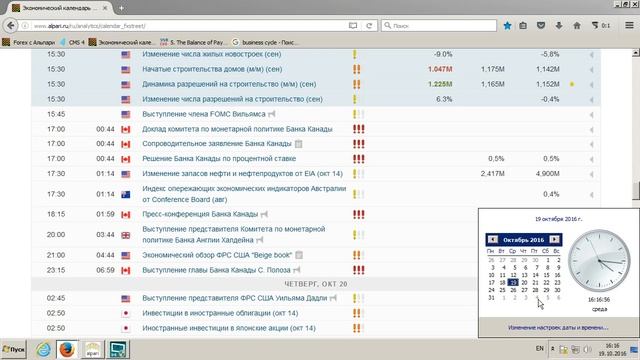Open Выступление главы Банка Канады С. Полоза

[216, 270]
